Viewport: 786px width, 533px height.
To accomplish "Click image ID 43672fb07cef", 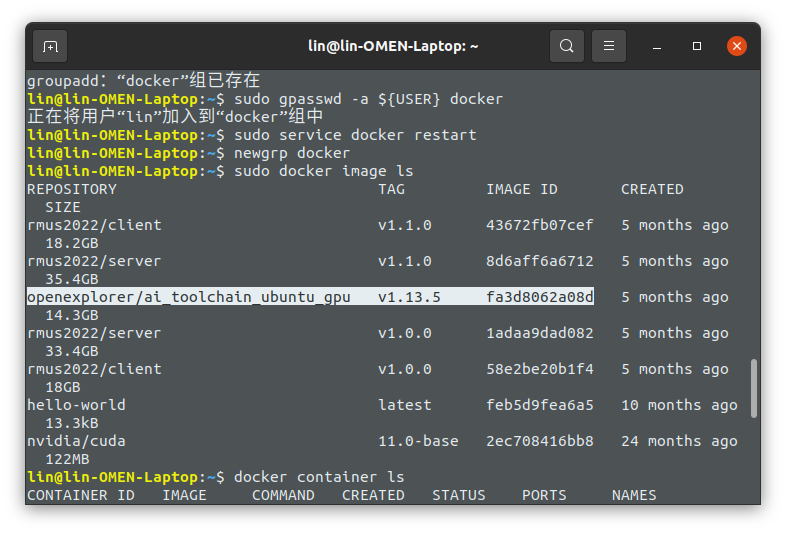I will point(539,225).
